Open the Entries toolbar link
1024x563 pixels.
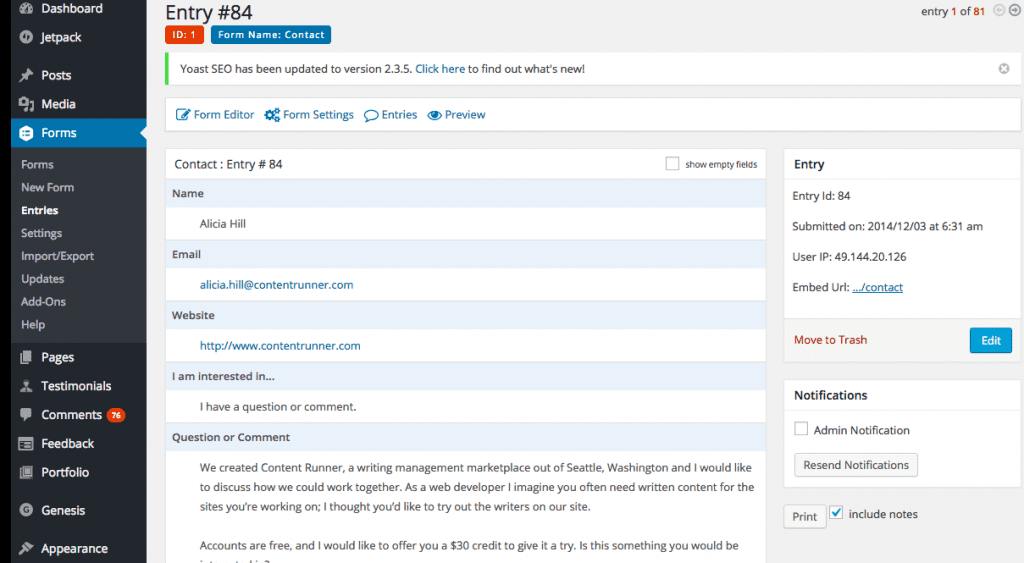(x=391, y=115)
